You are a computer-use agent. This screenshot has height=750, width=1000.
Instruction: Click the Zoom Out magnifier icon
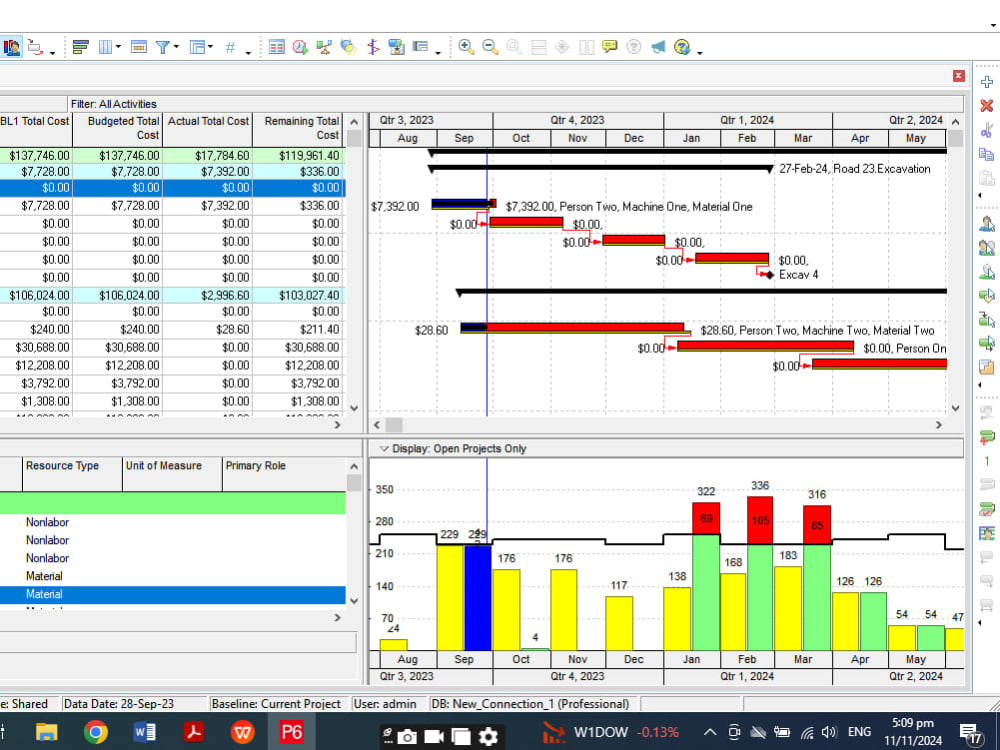click(490, 47)
